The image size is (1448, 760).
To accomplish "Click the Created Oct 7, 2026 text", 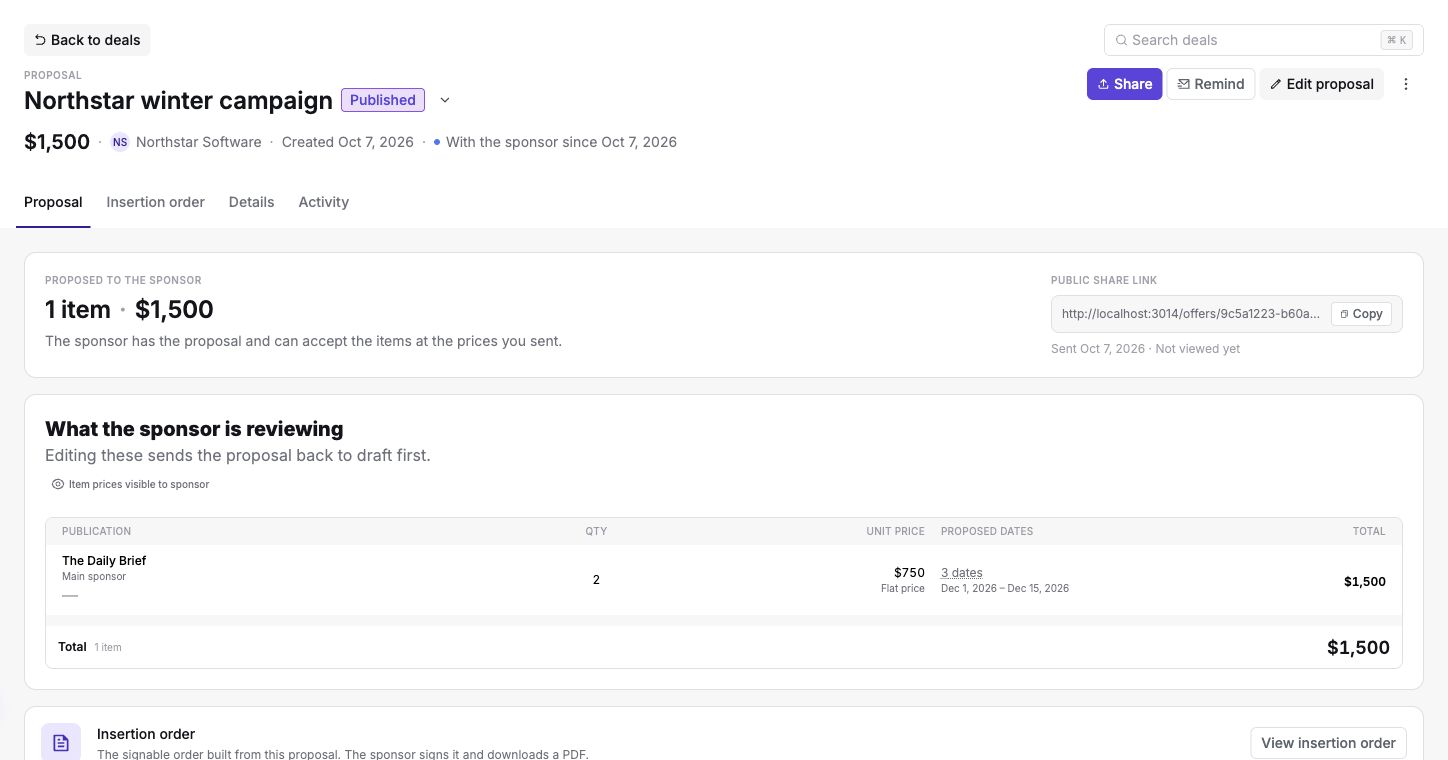I will point(348,142).
